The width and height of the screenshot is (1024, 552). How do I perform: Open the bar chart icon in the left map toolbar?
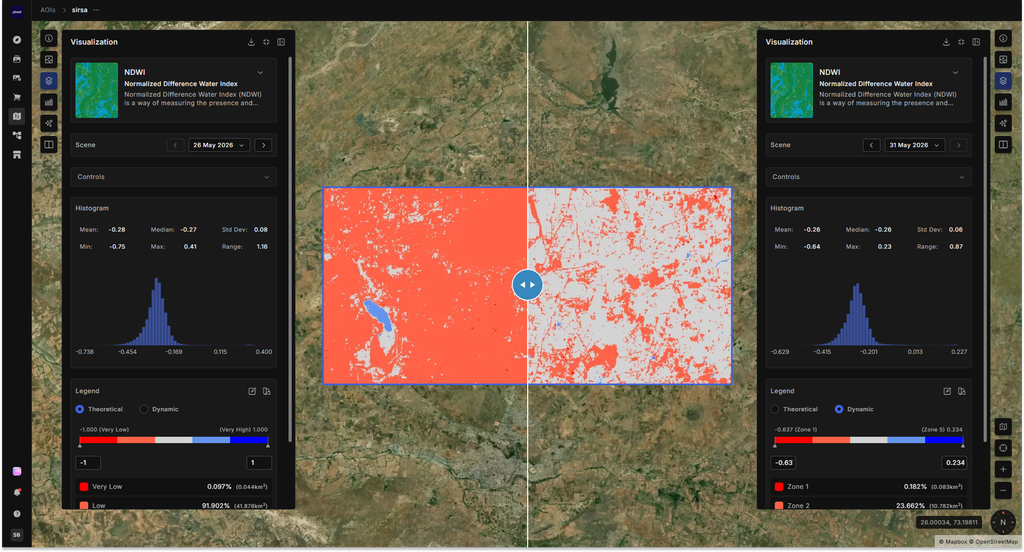click(x=49, y=102)
